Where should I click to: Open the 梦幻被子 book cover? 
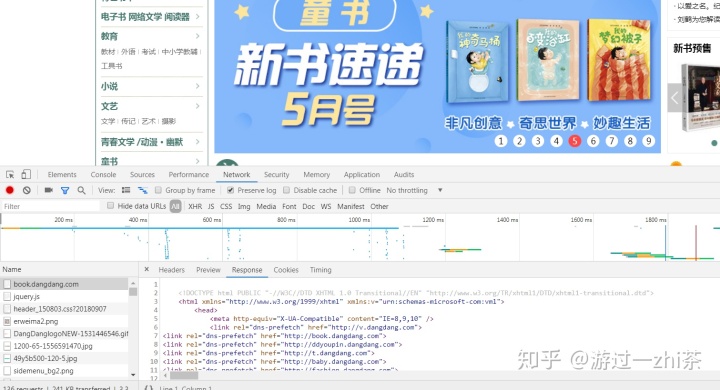click(619, 59)
